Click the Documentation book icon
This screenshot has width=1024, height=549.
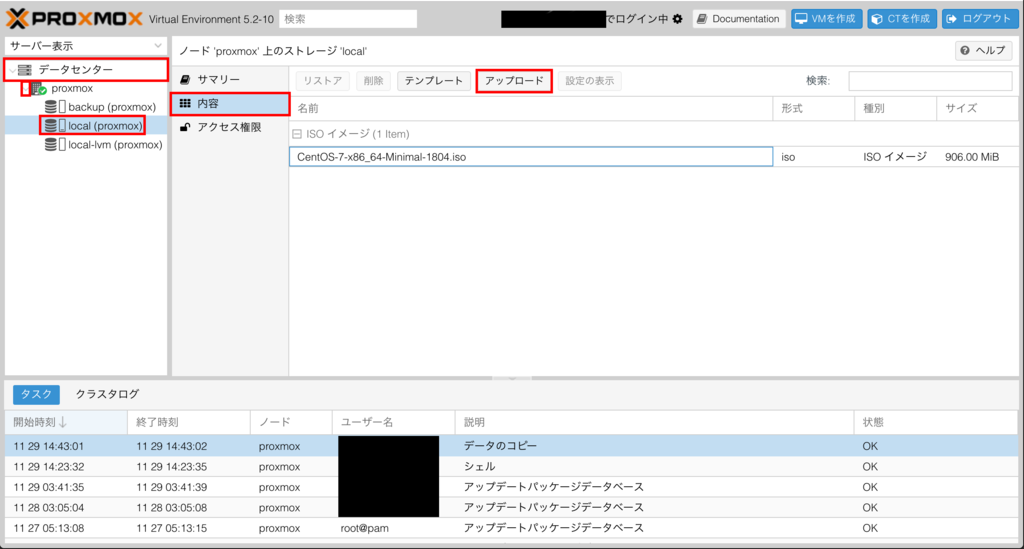click(x=701, y=19)
